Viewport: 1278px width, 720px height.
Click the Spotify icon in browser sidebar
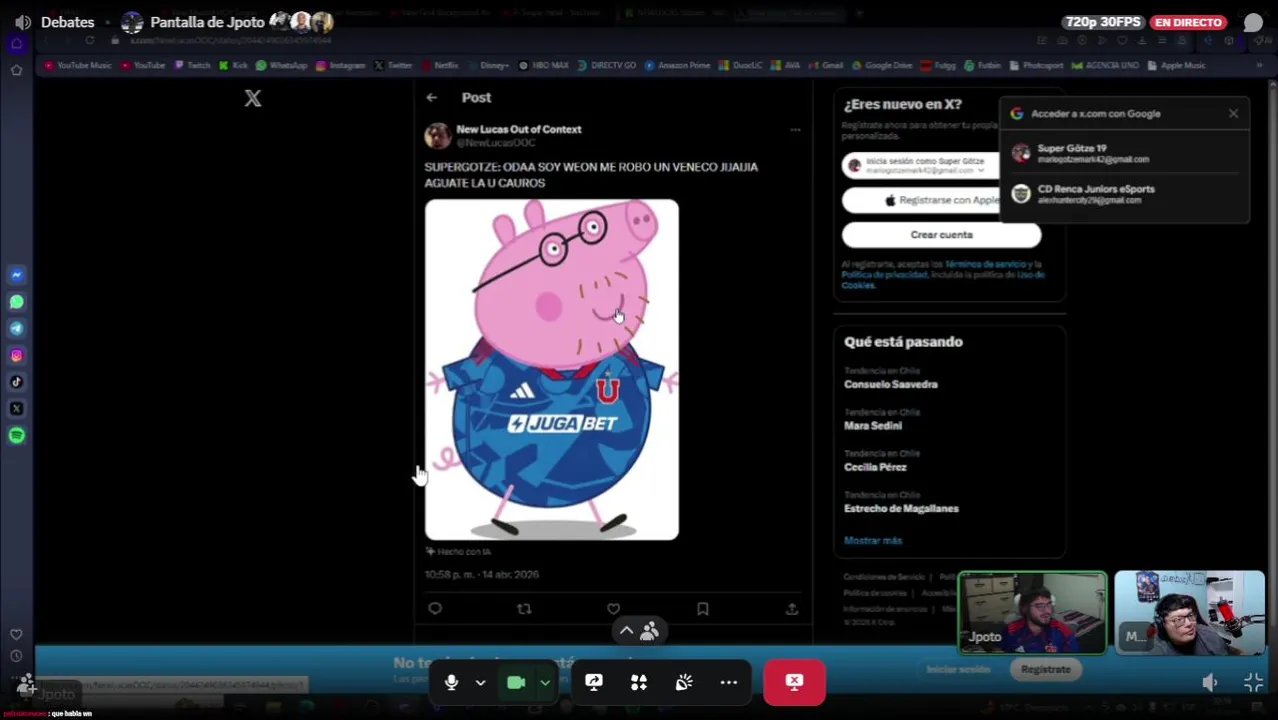[16, 436]
